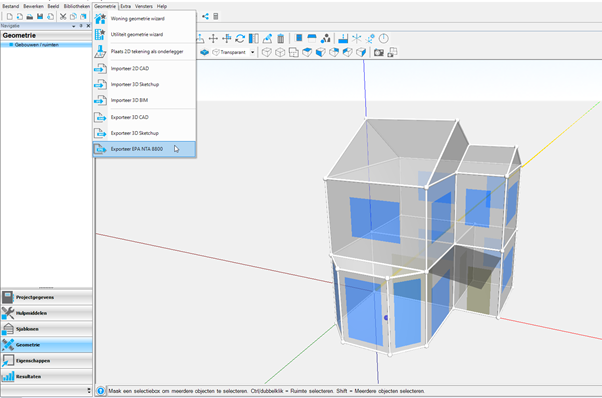This screenshot has height=398, width=602.
Task: Click the blue roof element icon
Action: click(312, 38)
